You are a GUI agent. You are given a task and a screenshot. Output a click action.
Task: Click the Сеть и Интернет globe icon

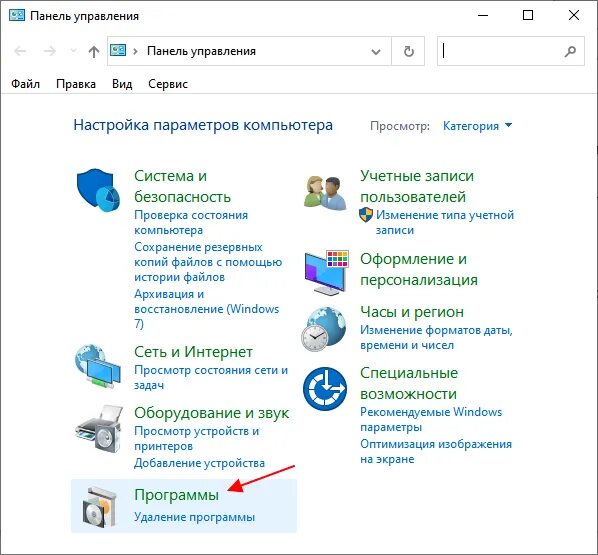tap(98, 366)
